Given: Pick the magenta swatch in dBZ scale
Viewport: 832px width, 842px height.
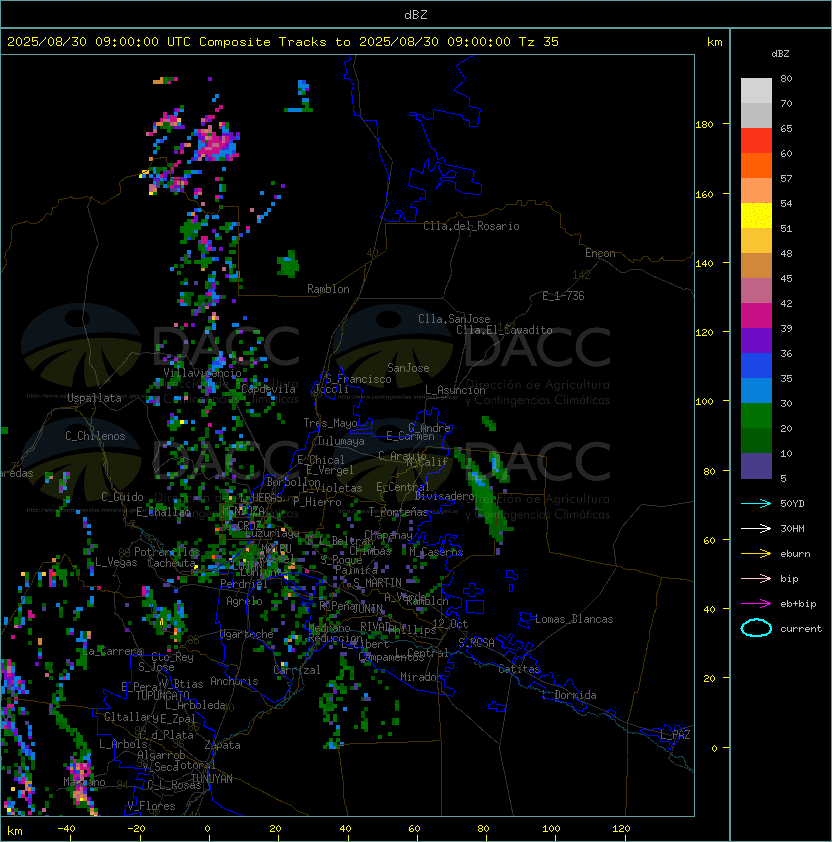Looking at the screenshot, I should click(756, 316).
